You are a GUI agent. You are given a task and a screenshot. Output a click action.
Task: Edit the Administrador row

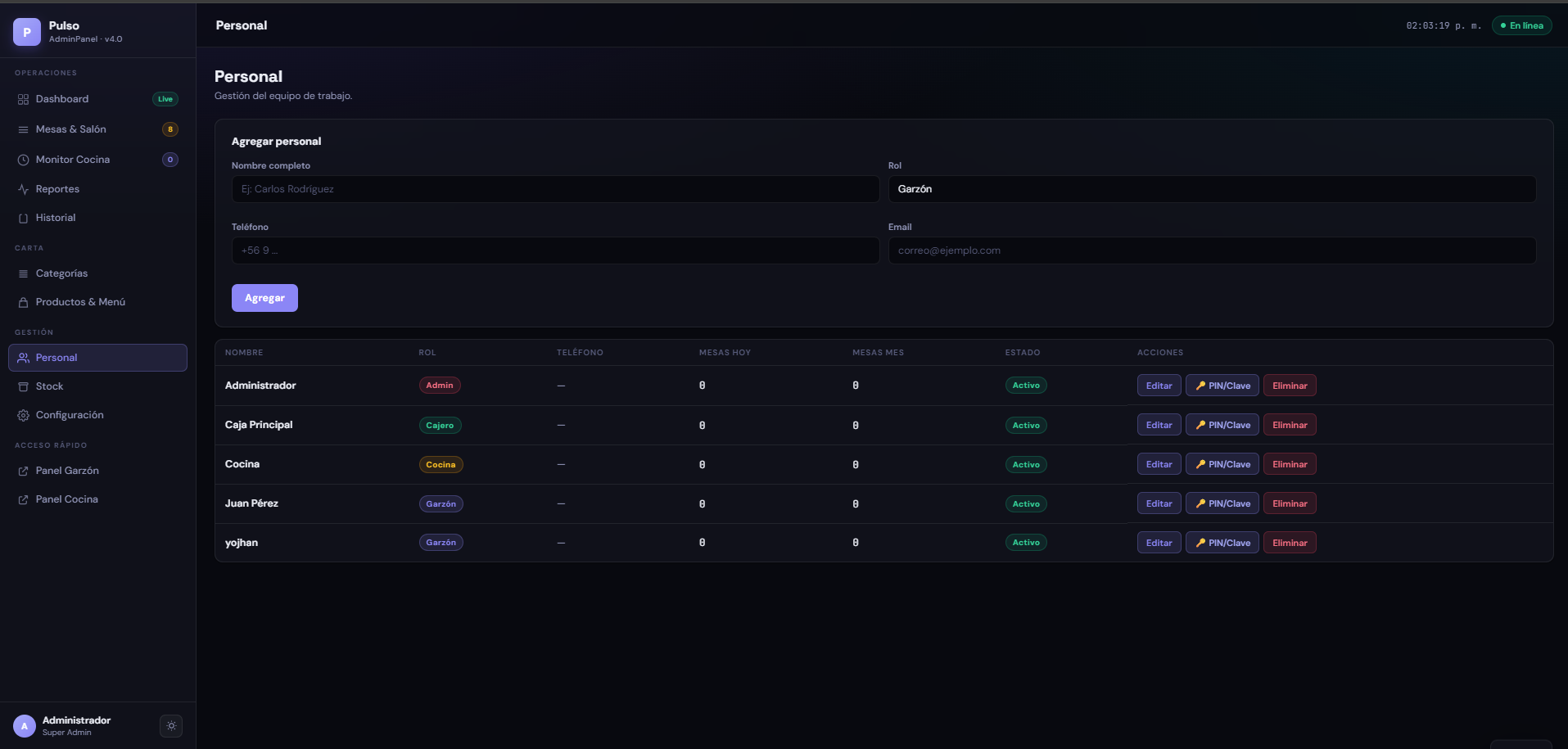[x=1159, y=386]
